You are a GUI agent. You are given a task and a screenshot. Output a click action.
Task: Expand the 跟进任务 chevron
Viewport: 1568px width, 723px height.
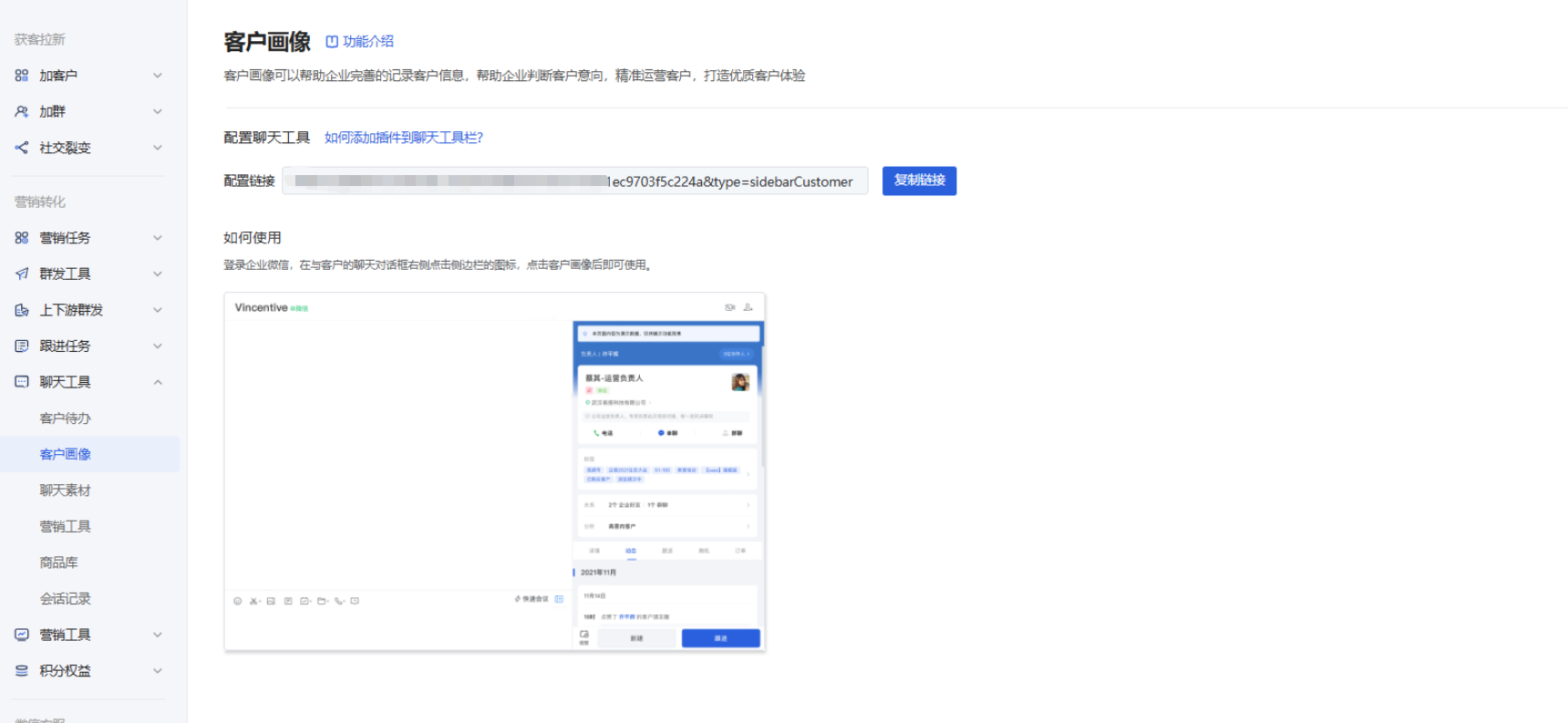coord(158,346)
